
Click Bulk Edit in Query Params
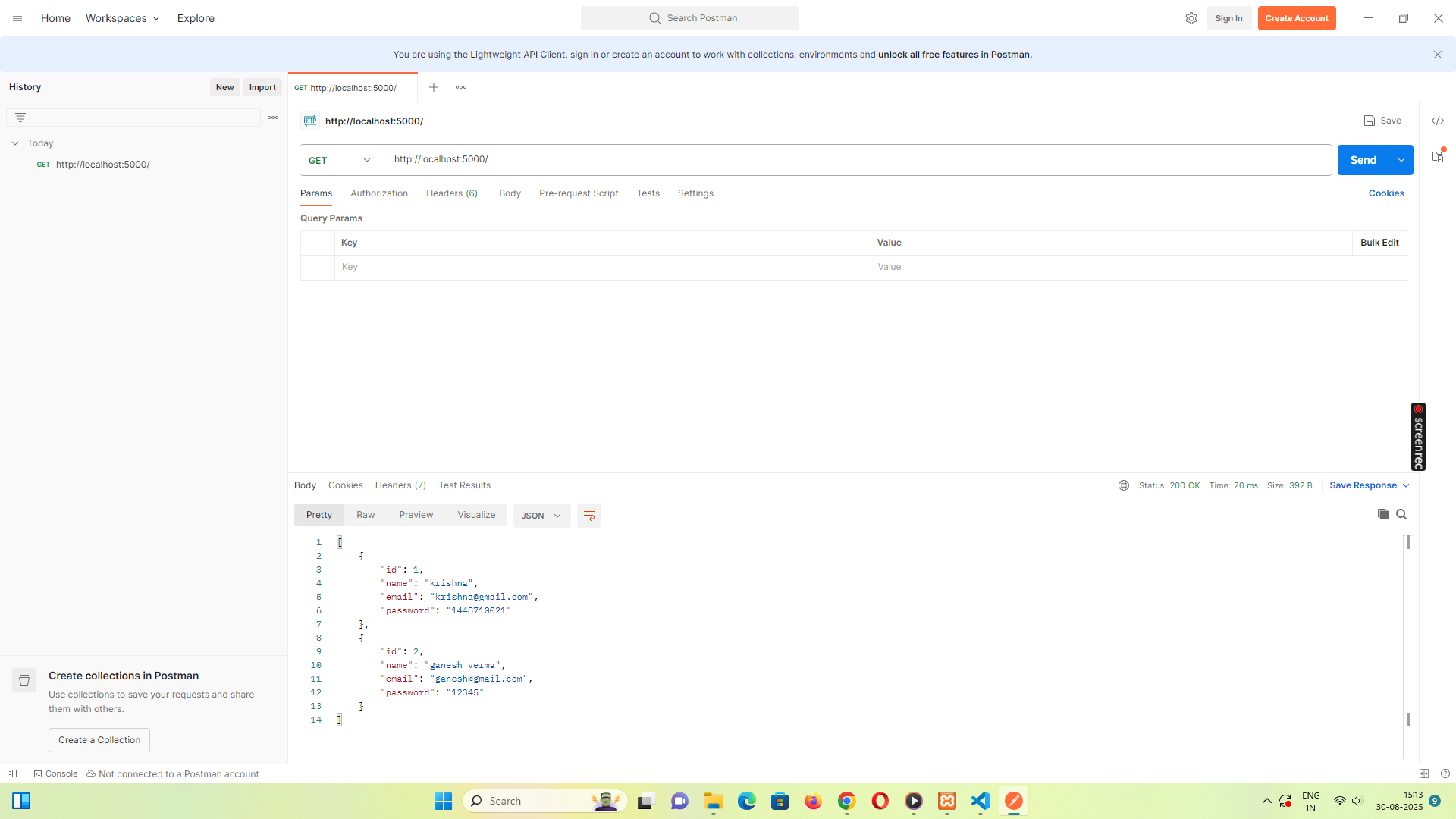[x=1379, y=243]
